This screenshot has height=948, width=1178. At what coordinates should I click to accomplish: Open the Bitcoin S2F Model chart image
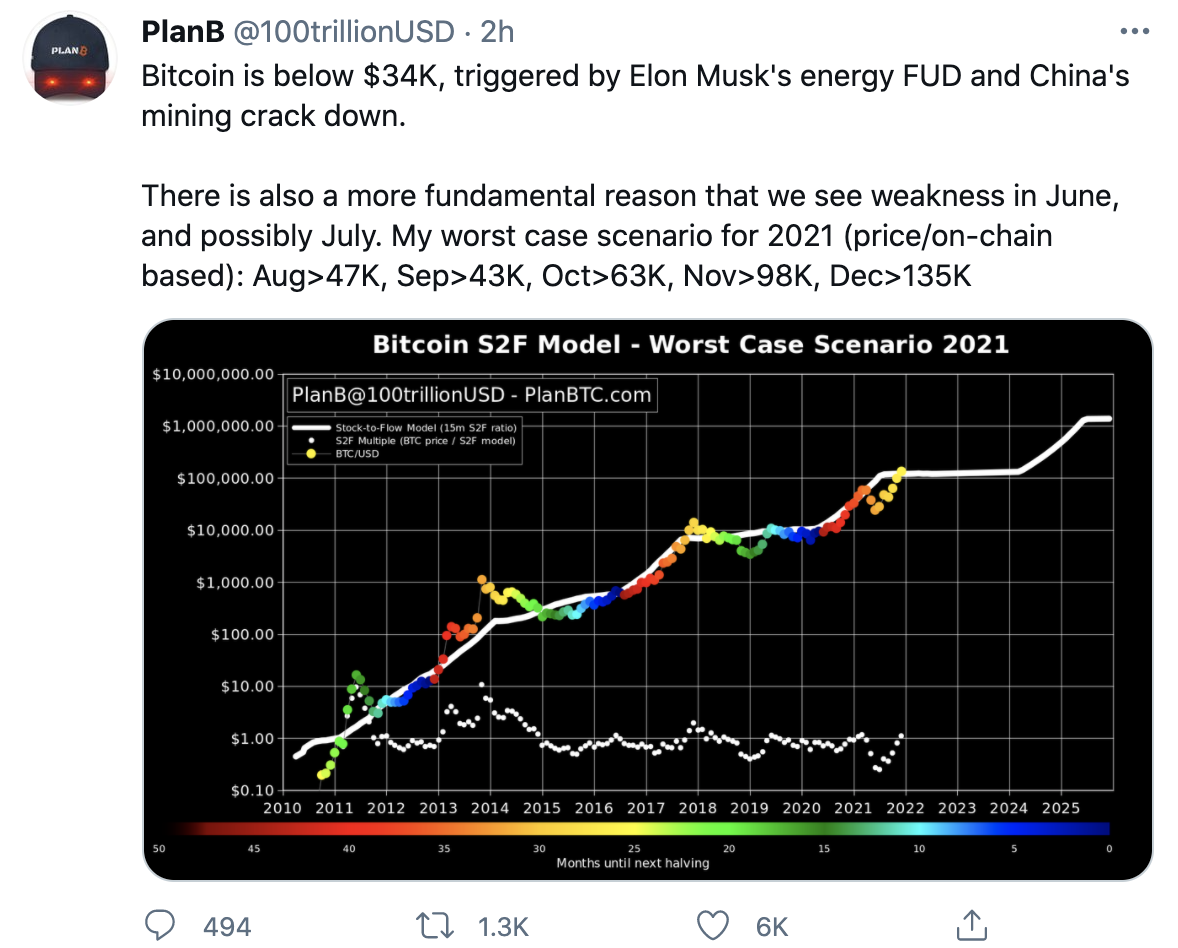(x=647, y=599)
